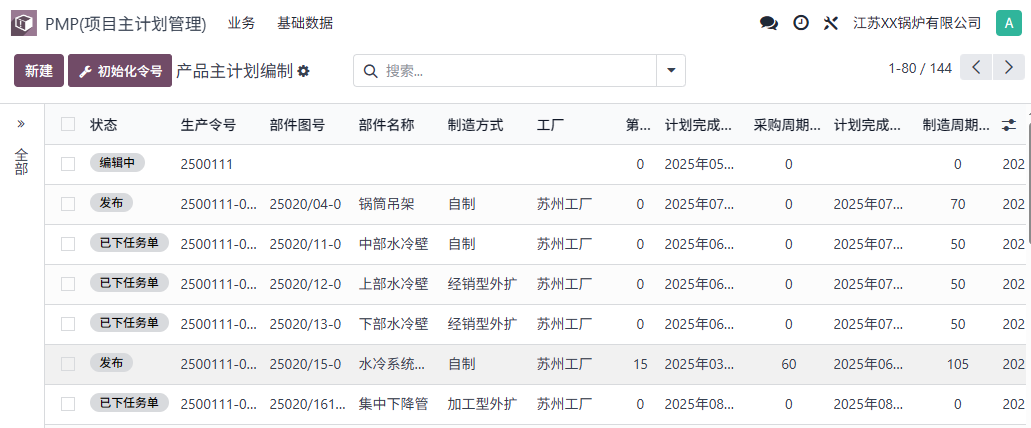Screen dimensions: 1031x428
Task: Open the 基础数据 menu
Action: pyautogui.click(x=305, y=23)
